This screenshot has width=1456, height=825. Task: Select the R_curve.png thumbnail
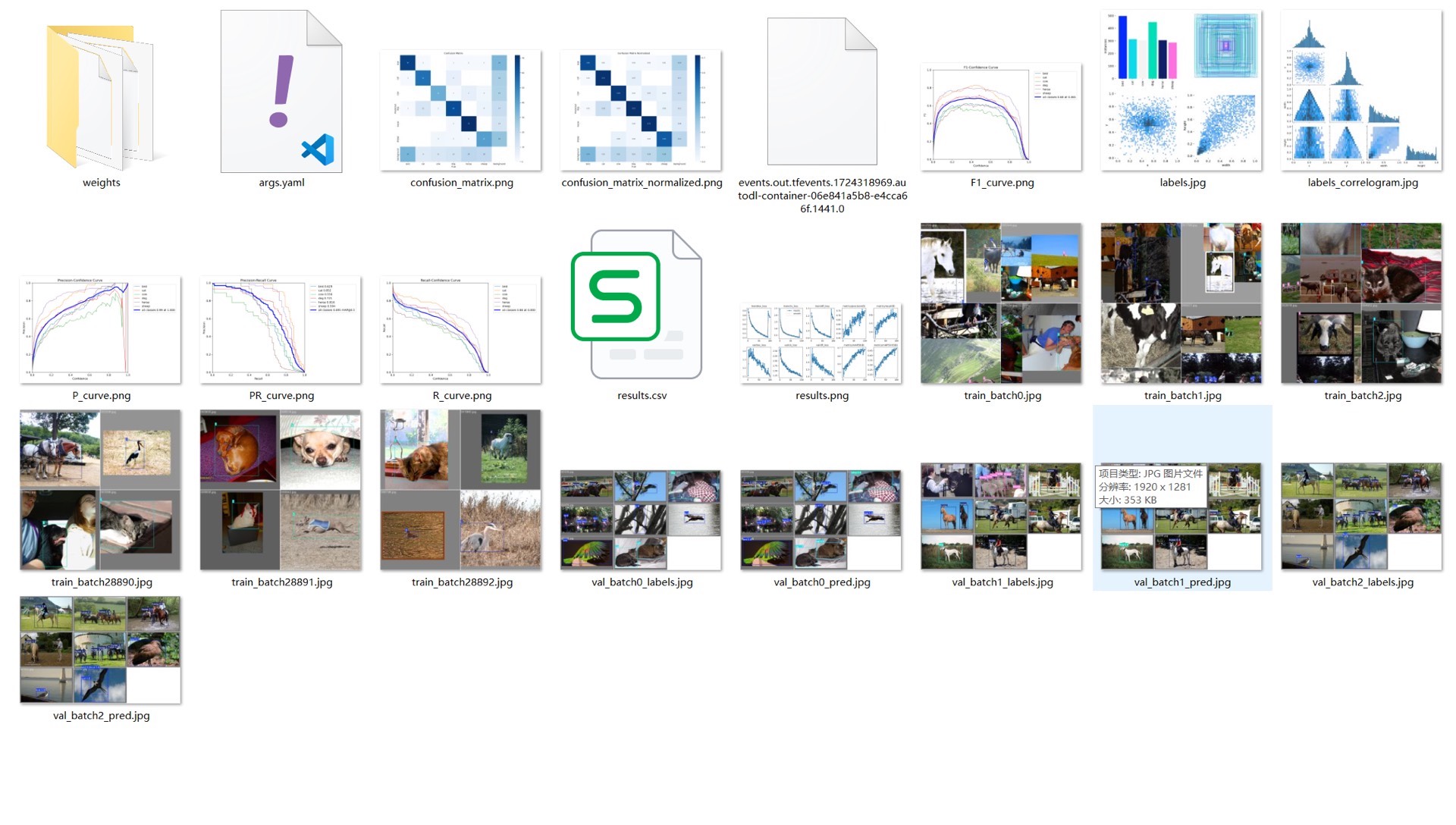461,330
